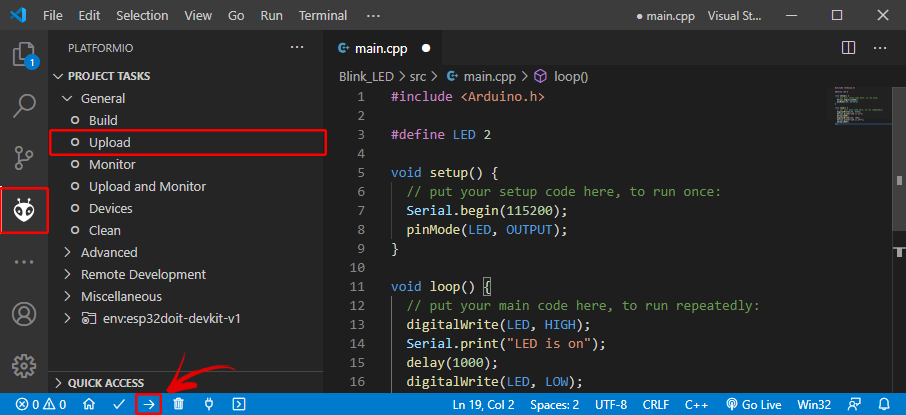The height and width of the screenshot is (415, 906).
Task: Change end of line sequence CRLF
Action: [656, 404]
